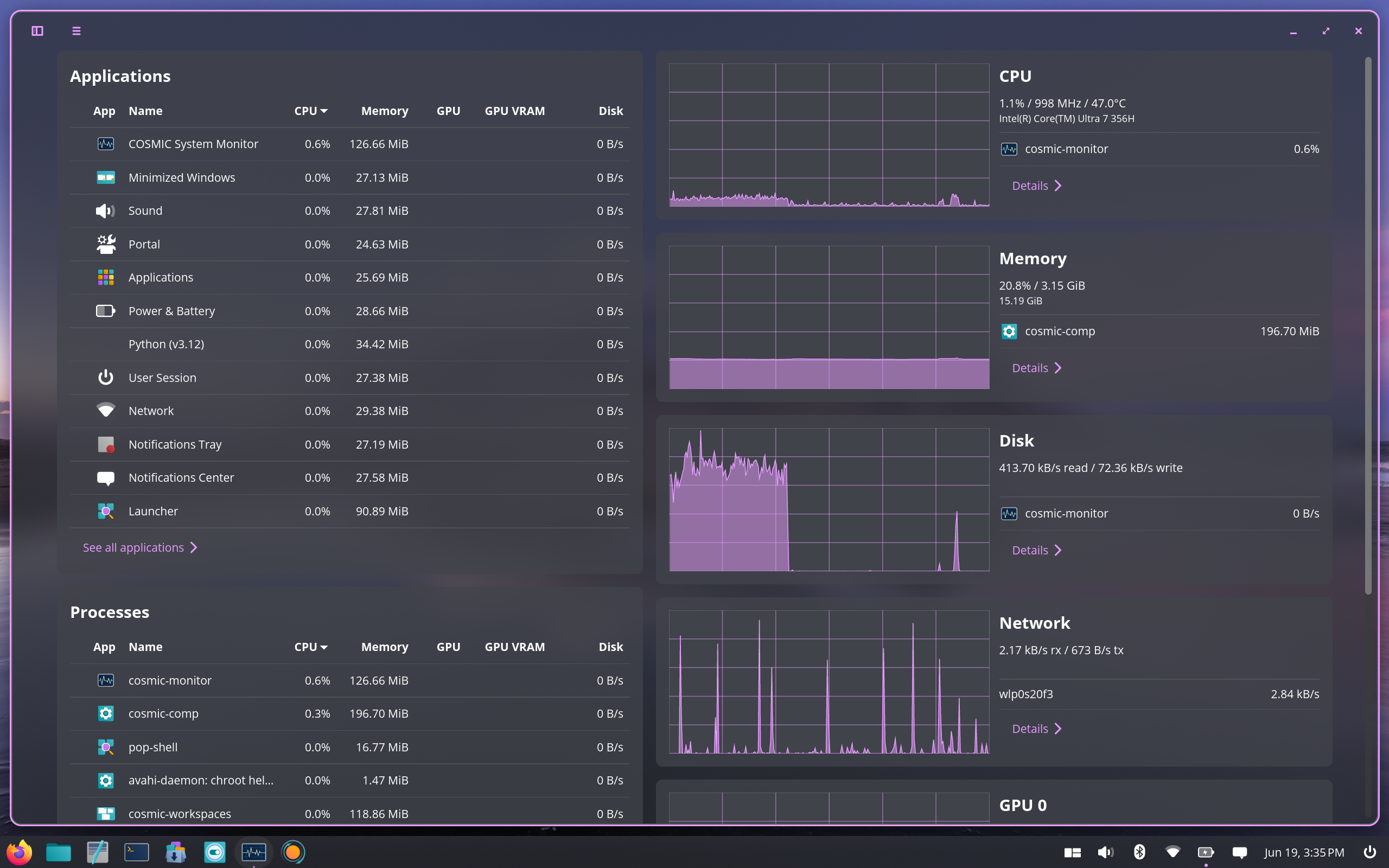1389x868 pixels.
Task: Sort Applications by CPU column
Action: 310,111
